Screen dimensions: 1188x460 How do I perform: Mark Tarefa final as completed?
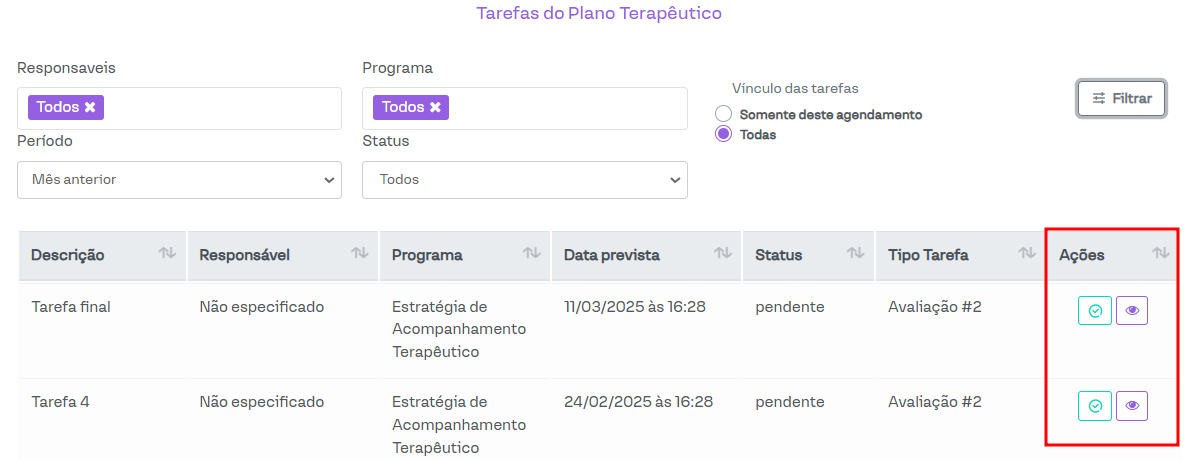[1095, 311]
